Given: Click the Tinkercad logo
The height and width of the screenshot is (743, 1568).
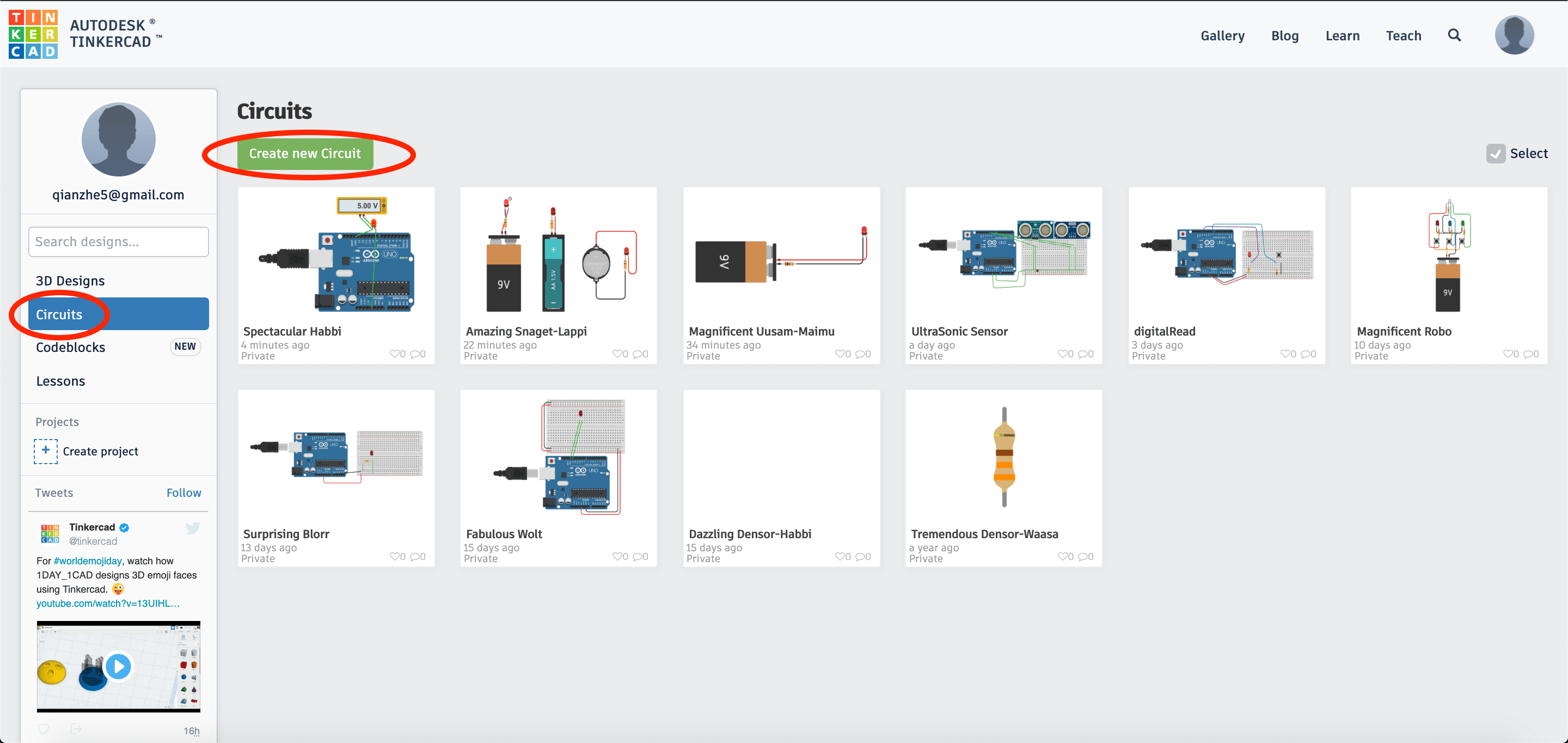Looking at the screenshot, I should [33, 34].
